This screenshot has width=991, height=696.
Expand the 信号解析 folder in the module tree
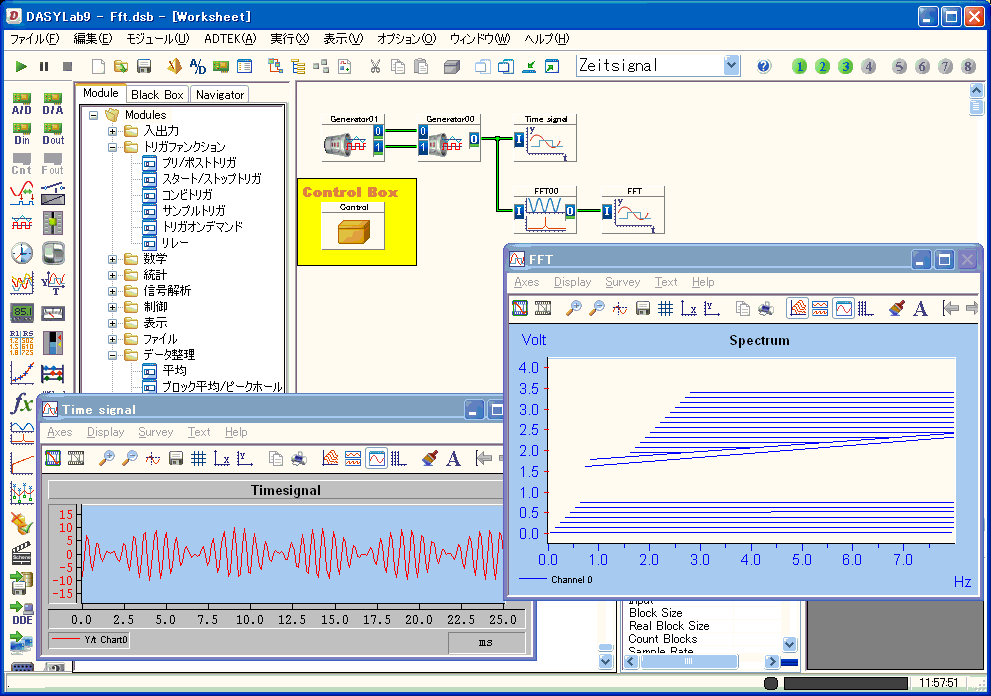tap(112, 291)
